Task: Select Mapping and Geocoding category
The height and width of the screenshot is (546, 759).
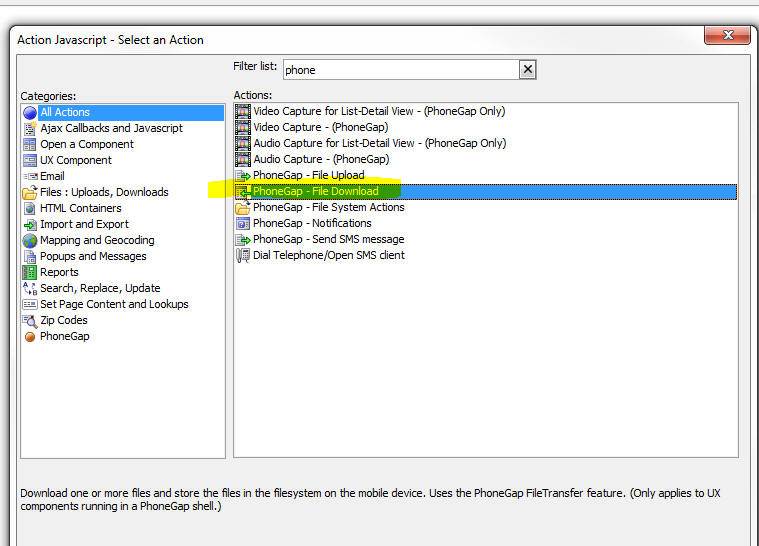Action: coord(97,240)
